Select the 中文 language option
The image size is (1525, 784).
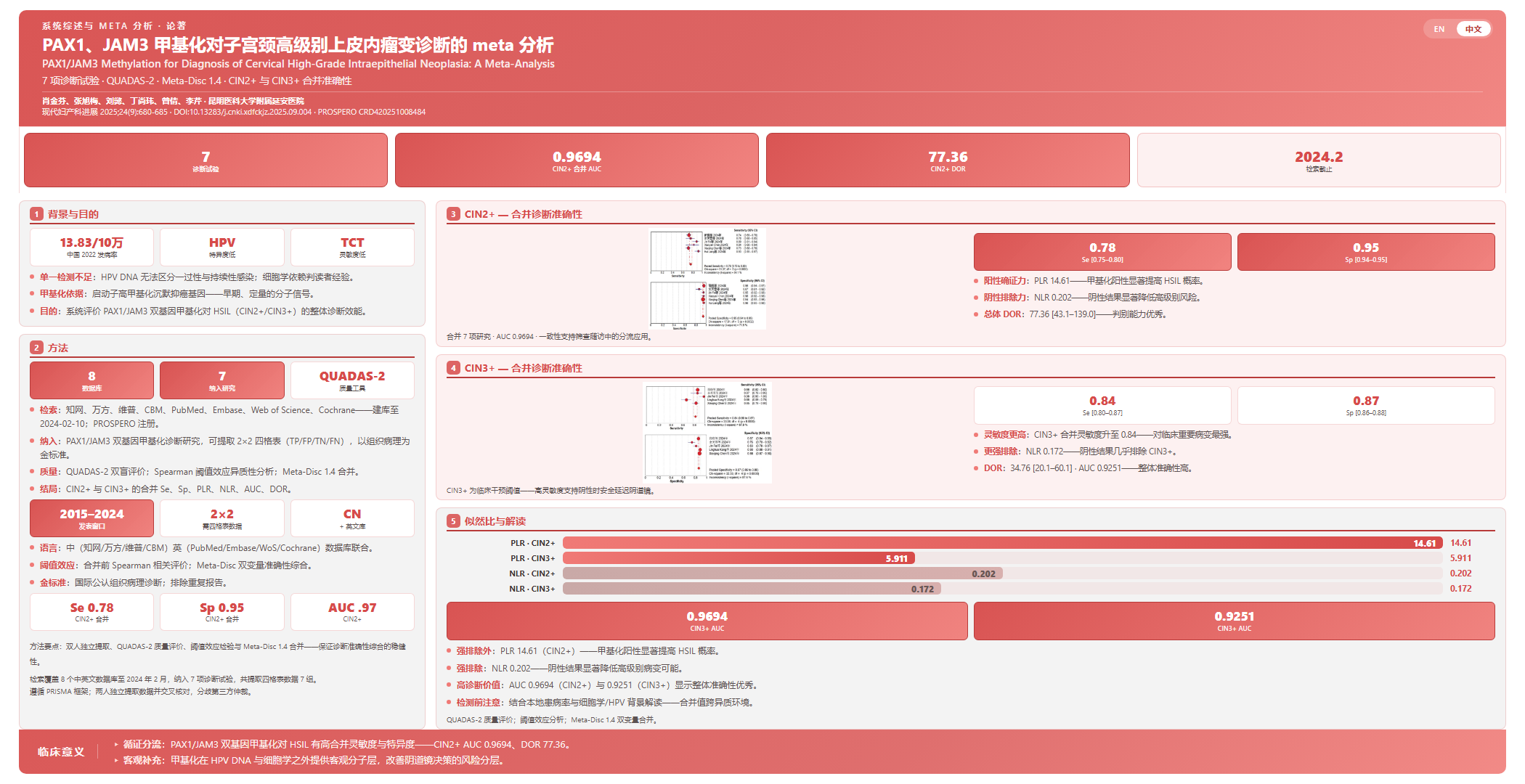point(1473,29)
